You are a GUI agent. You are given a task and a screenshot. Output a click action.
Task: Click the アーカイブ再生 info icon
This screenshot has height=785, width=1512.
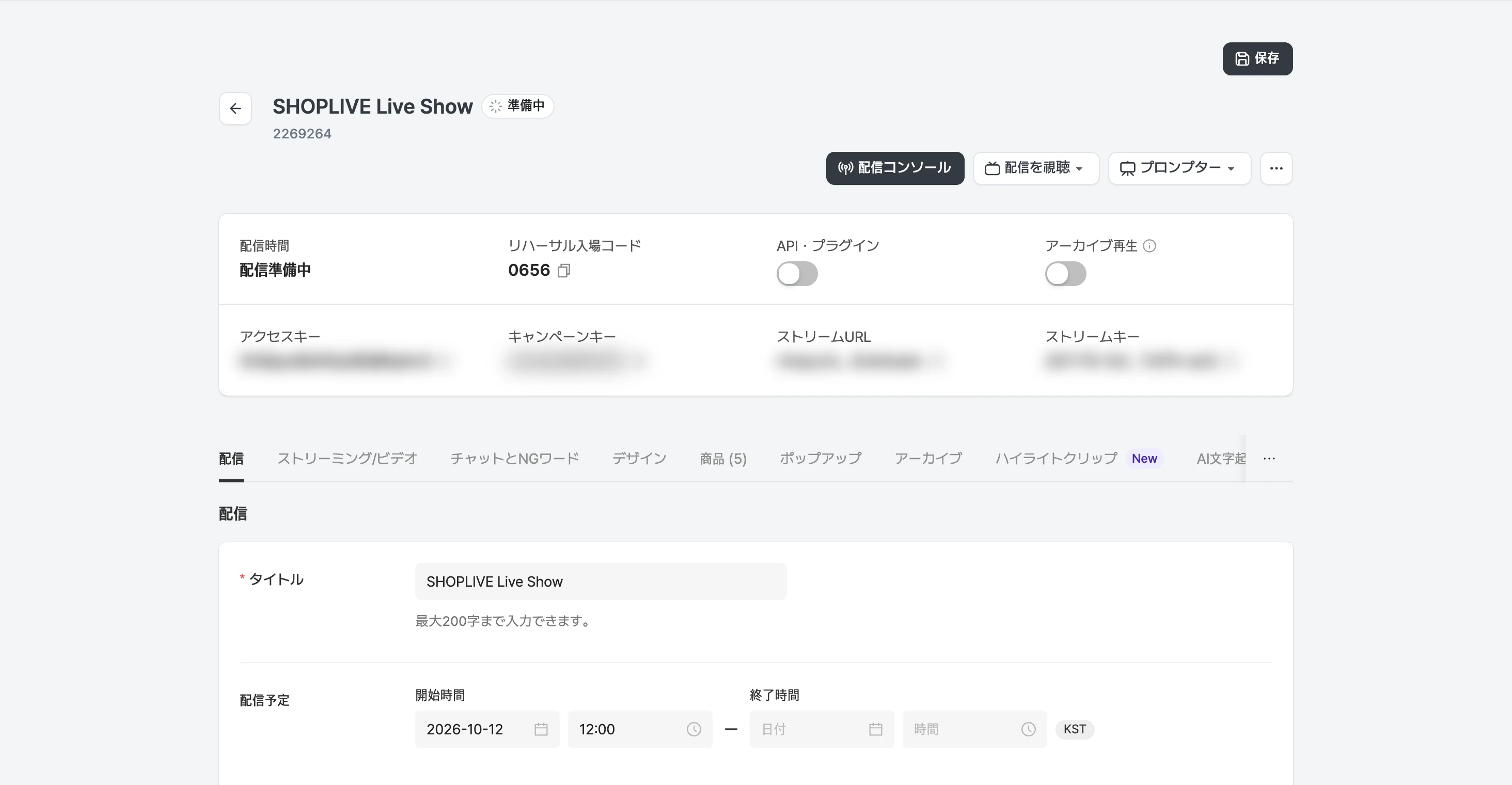(1149, 245)
